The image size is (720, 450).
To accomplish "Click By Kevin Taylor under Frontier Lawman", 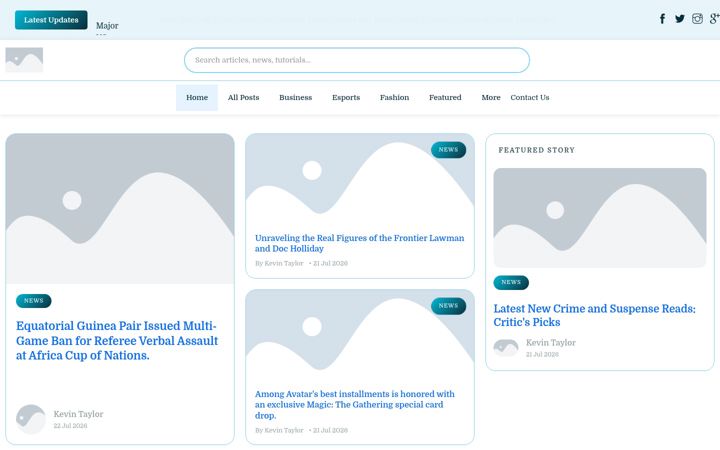I will tap(279, 264).
